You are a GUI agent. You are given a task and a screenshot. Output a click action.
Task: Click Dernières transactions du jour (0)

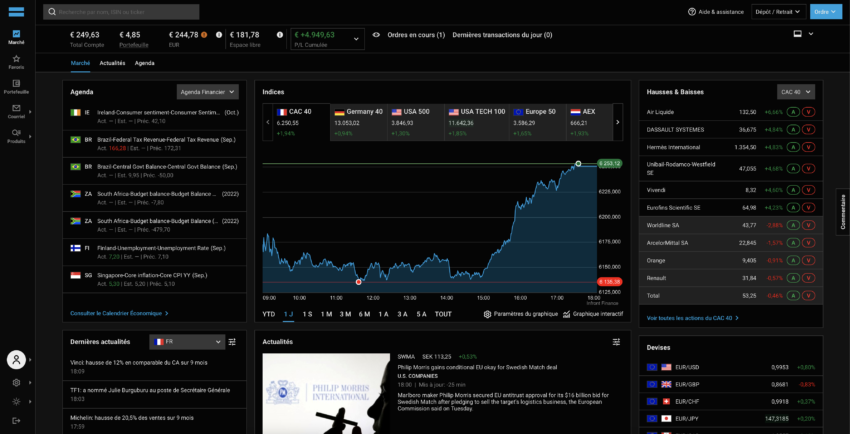pyautogui.click(x=502, y=35)
